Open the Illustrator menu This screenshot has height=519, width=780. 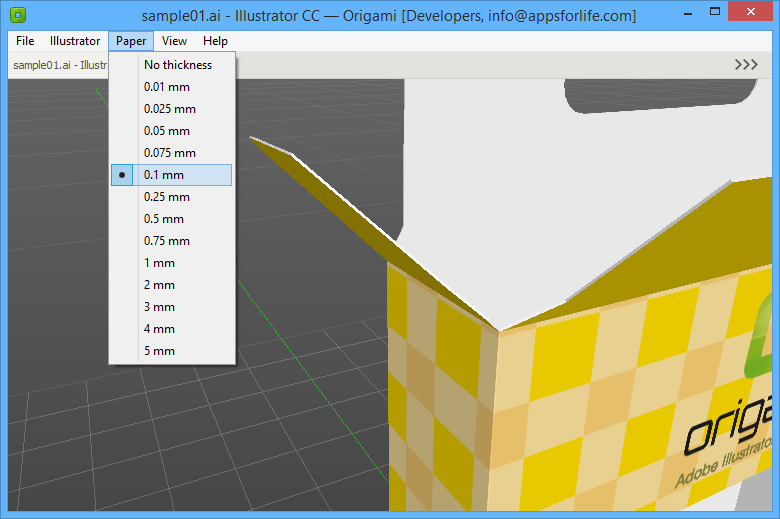click(x=75, y=41)
